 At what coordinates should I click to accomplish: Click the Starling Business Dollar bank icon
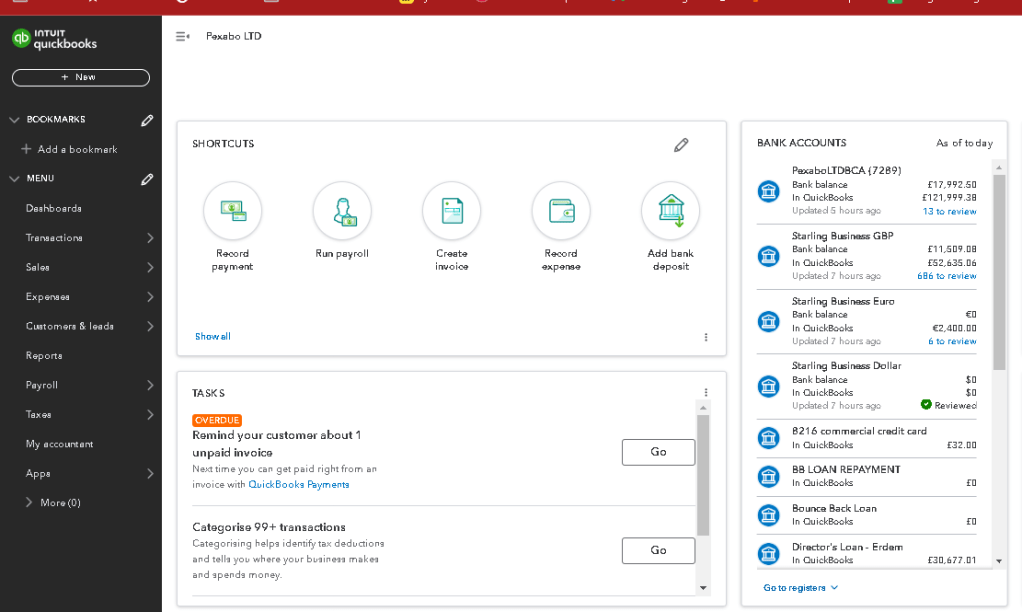(768, 386)
